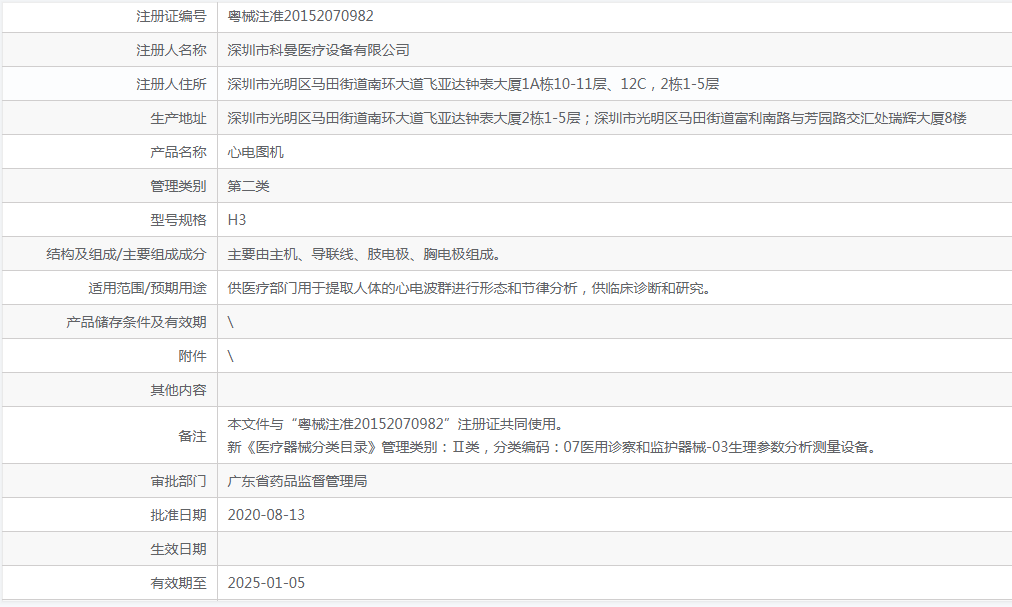Select the remark line starting with 本文件与
This screenshot has height=607, width=1012.
tap(396, 424)
